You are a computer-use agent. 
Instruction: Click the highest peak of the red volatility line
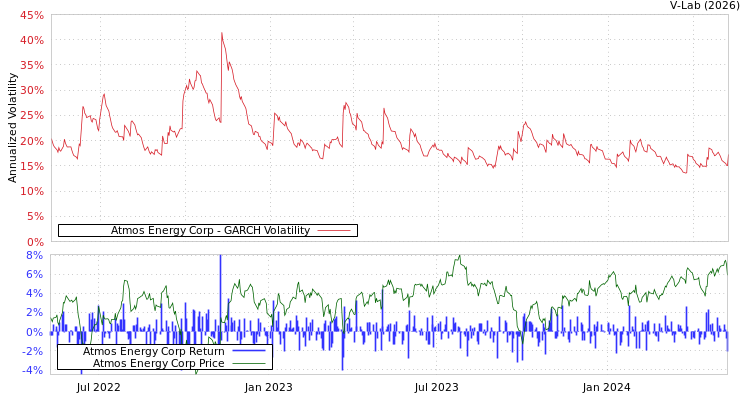(222, 33)
